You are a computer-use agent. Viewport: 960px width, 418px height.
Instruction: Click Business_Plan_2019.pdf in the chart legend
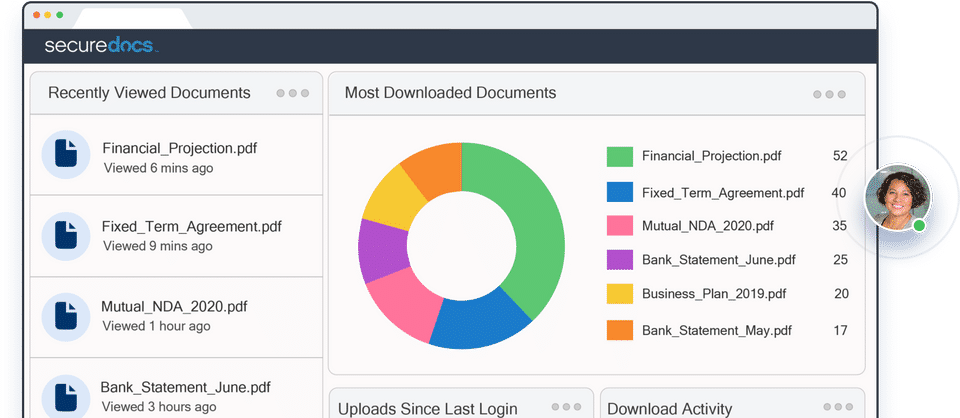pyautogui.click(x=714, y=294)
